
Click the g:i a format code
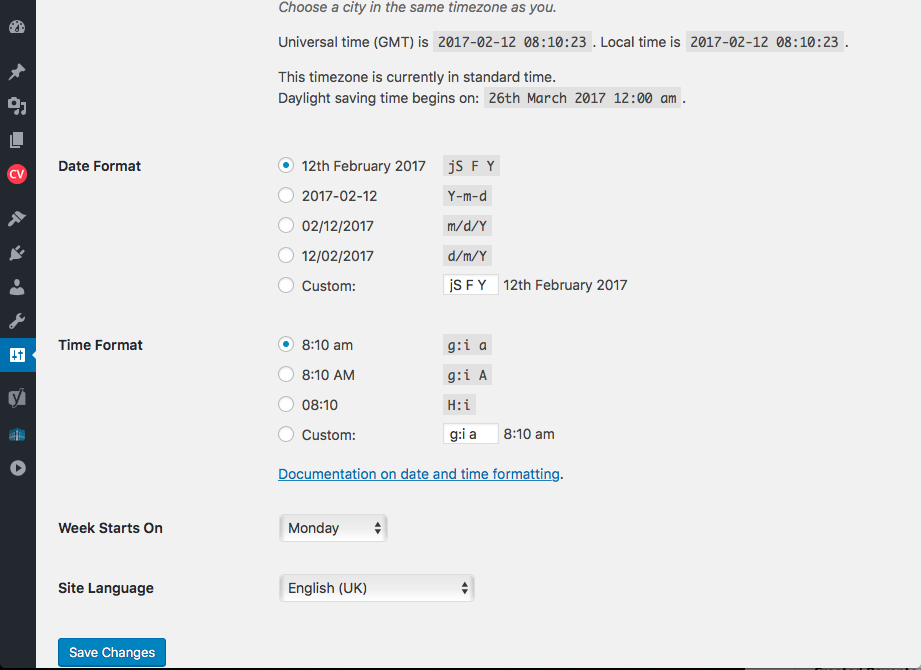tap(467, 345)
